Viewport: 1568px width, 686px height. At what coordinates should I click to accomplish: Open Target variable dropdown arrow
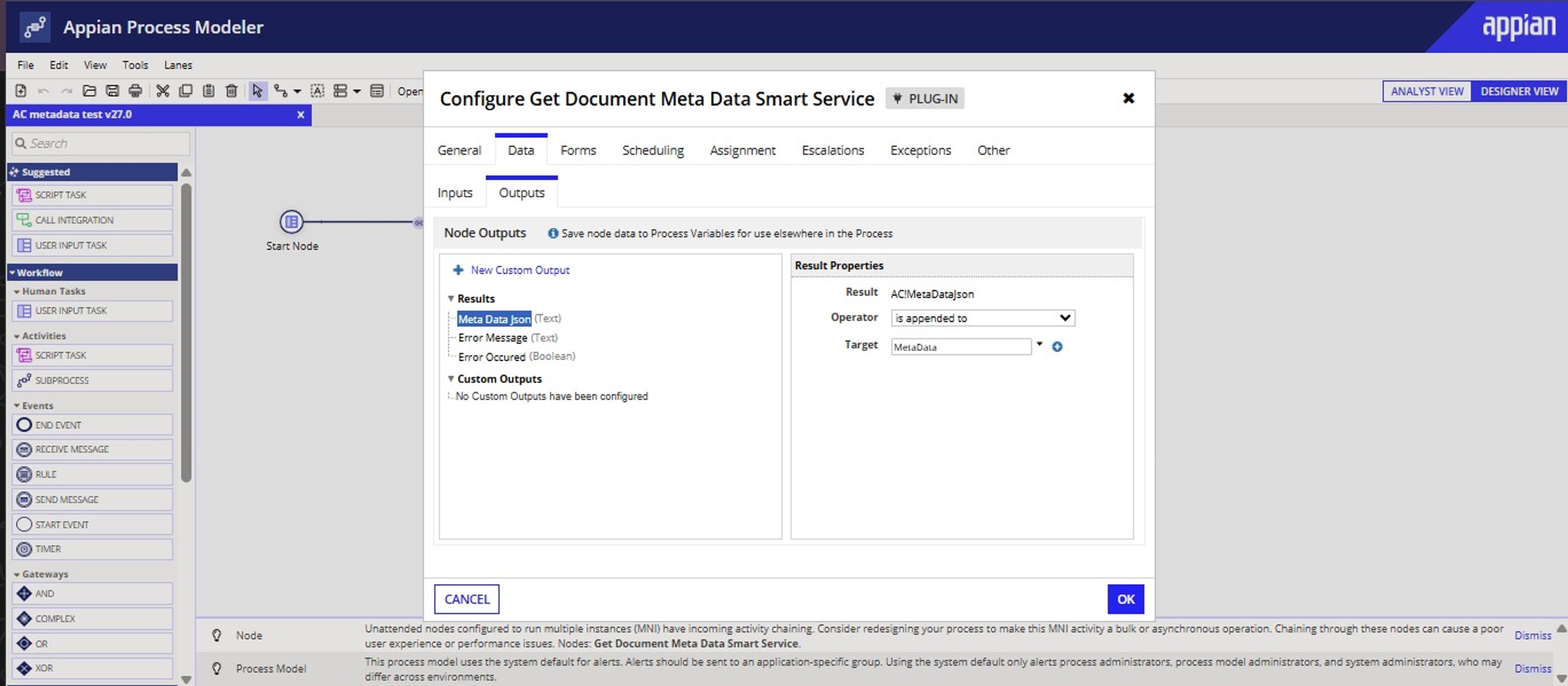[1039, 345]
